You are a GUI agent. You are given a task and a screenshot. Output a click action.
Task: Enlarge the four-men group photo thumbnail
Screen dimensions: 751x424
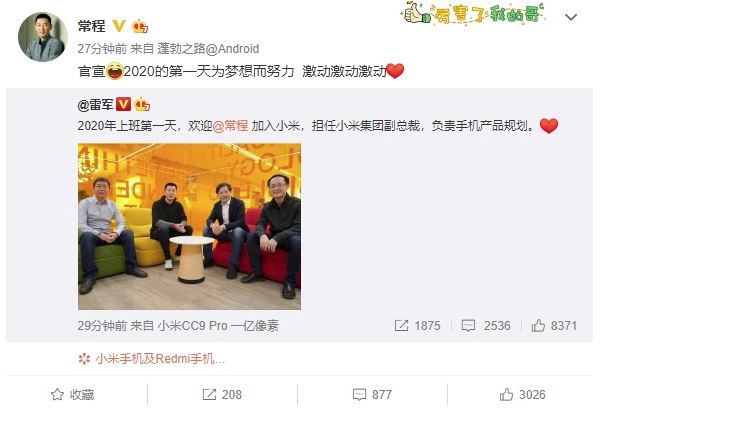[189, 227]
